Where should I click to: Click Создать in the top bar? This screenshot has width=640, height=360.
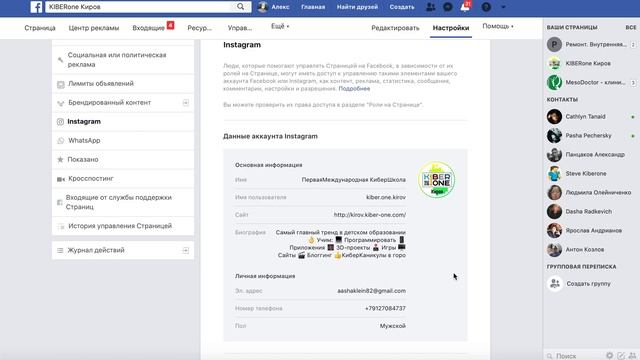[x=402, y=7]
